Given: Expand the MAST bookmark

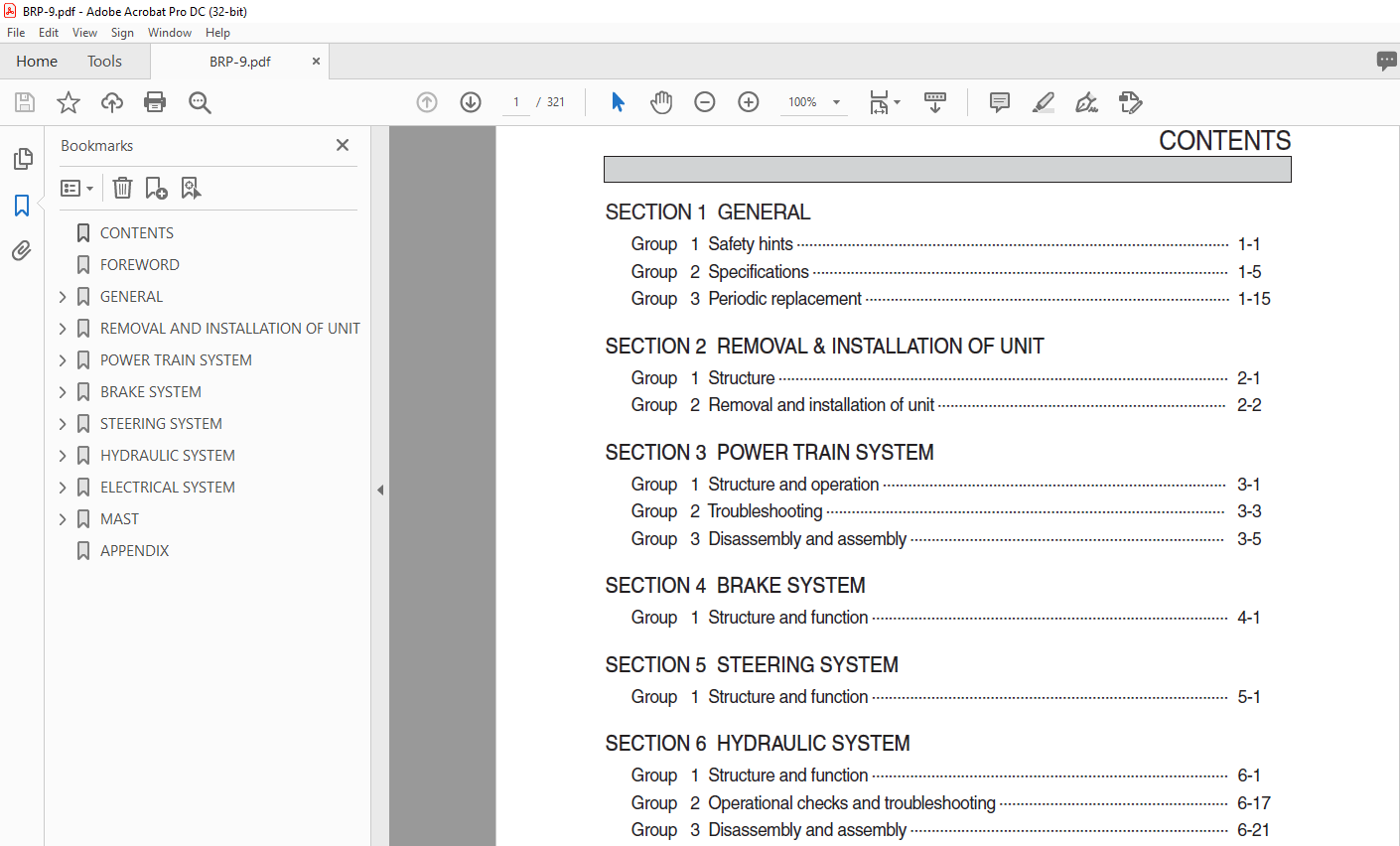Looking at the screenshot, I should tap(63, 519).
